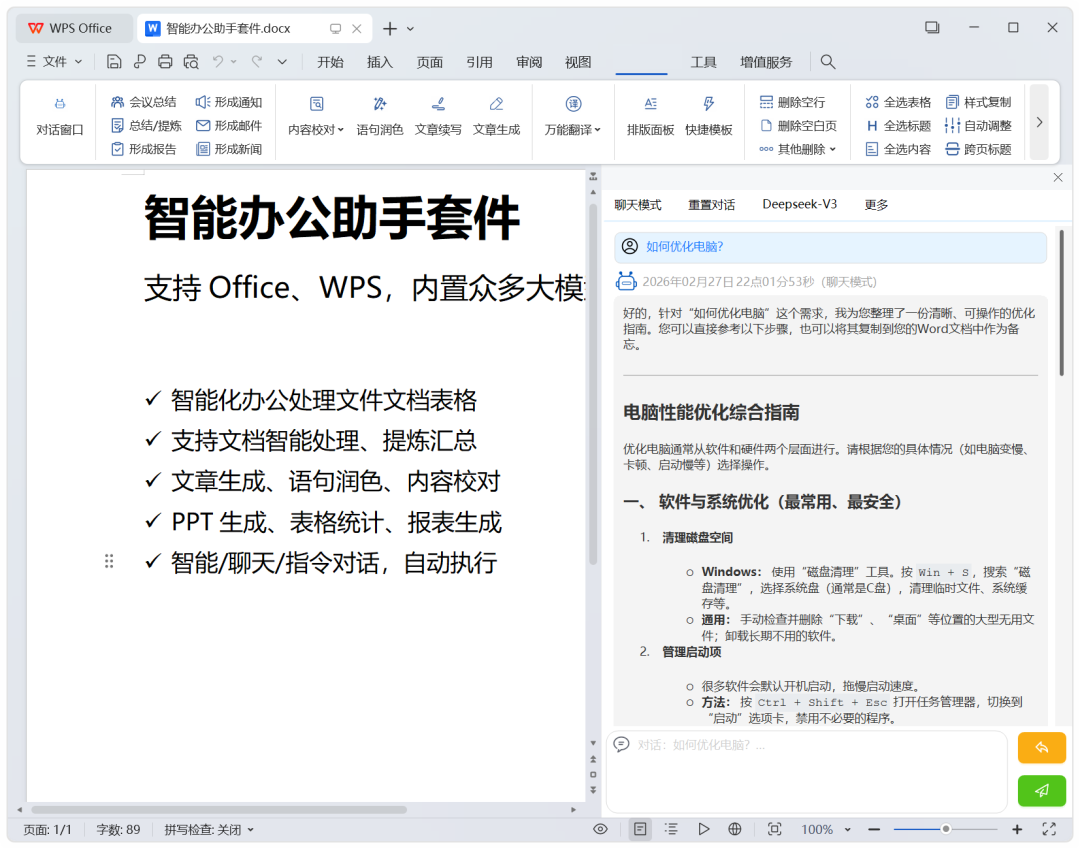Click the print icon in quick toolbar
1080x849 pixels.
pos(165,62)
